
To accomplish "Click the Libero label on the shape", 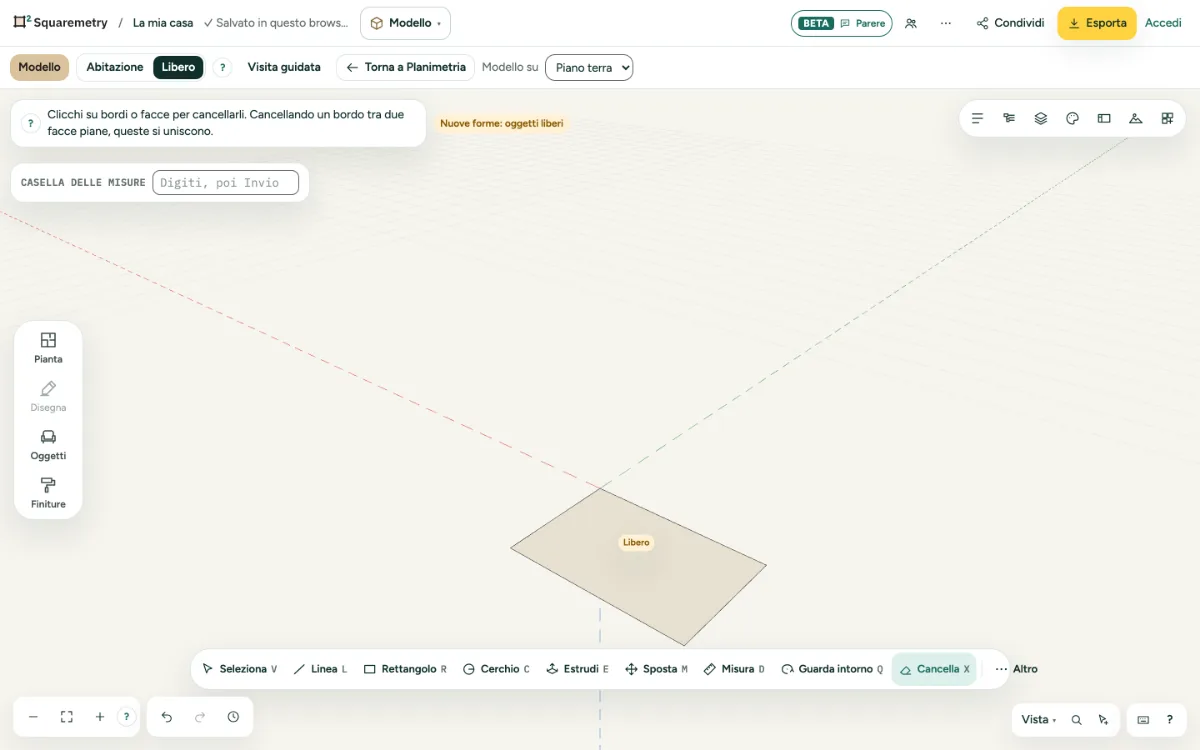I will (636, 542).
